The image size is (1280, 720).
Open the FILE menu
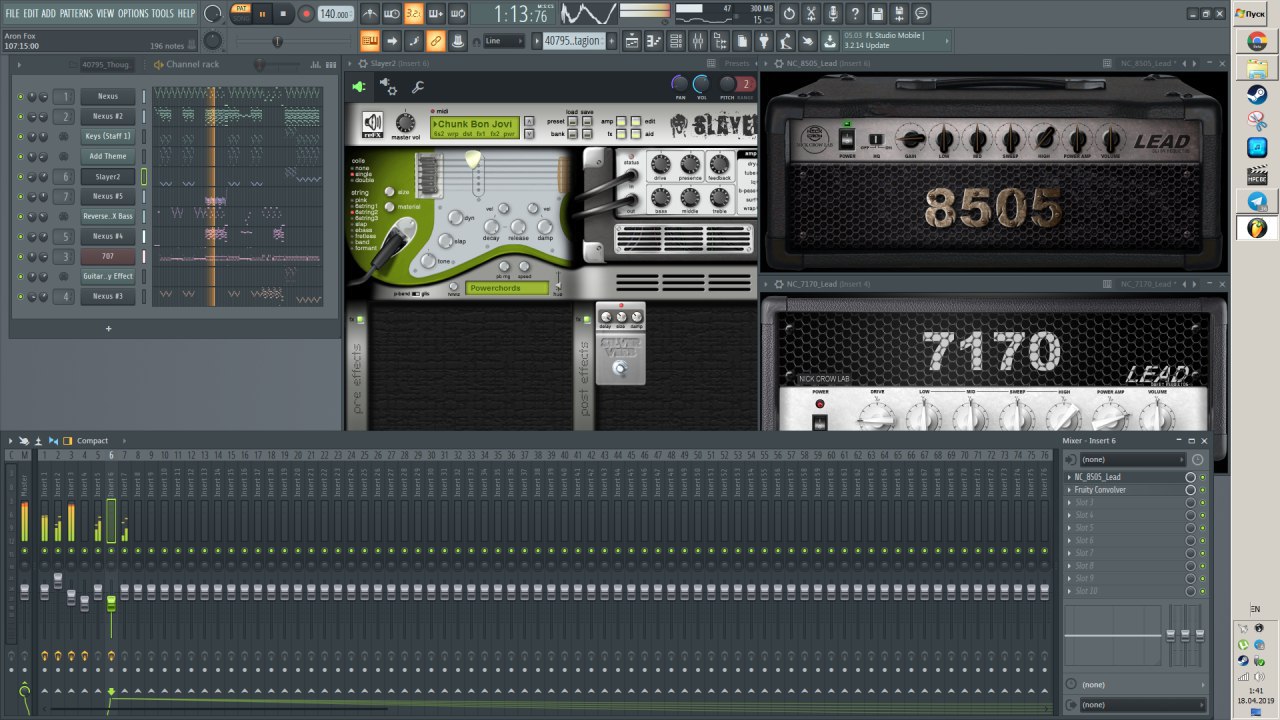pyautogui.click(x=12, y=13)
